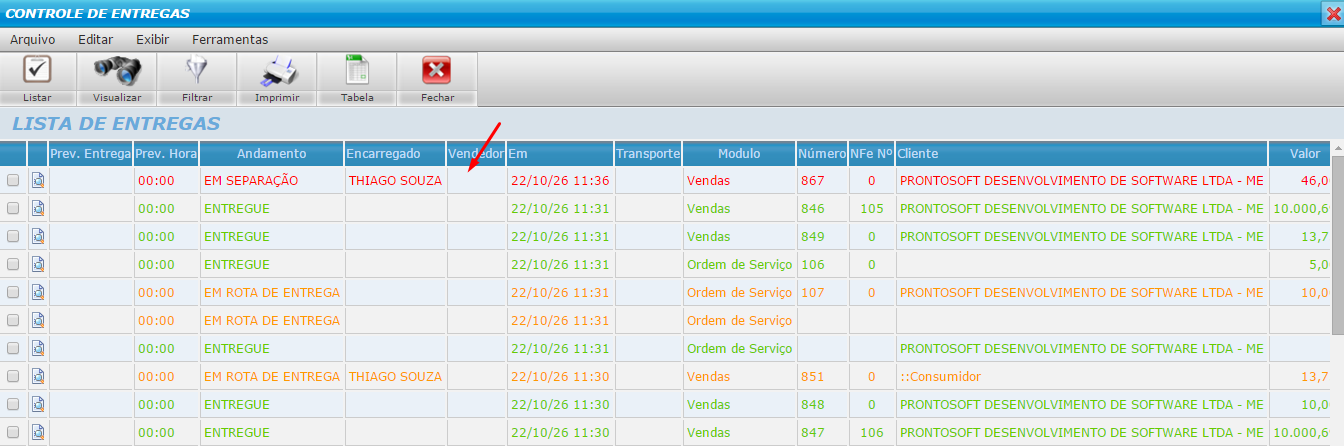The width and height of the screenshot is (1344, 446).
Task: Click the Filtrar funnel icon
Action: (x=197, y=71)
